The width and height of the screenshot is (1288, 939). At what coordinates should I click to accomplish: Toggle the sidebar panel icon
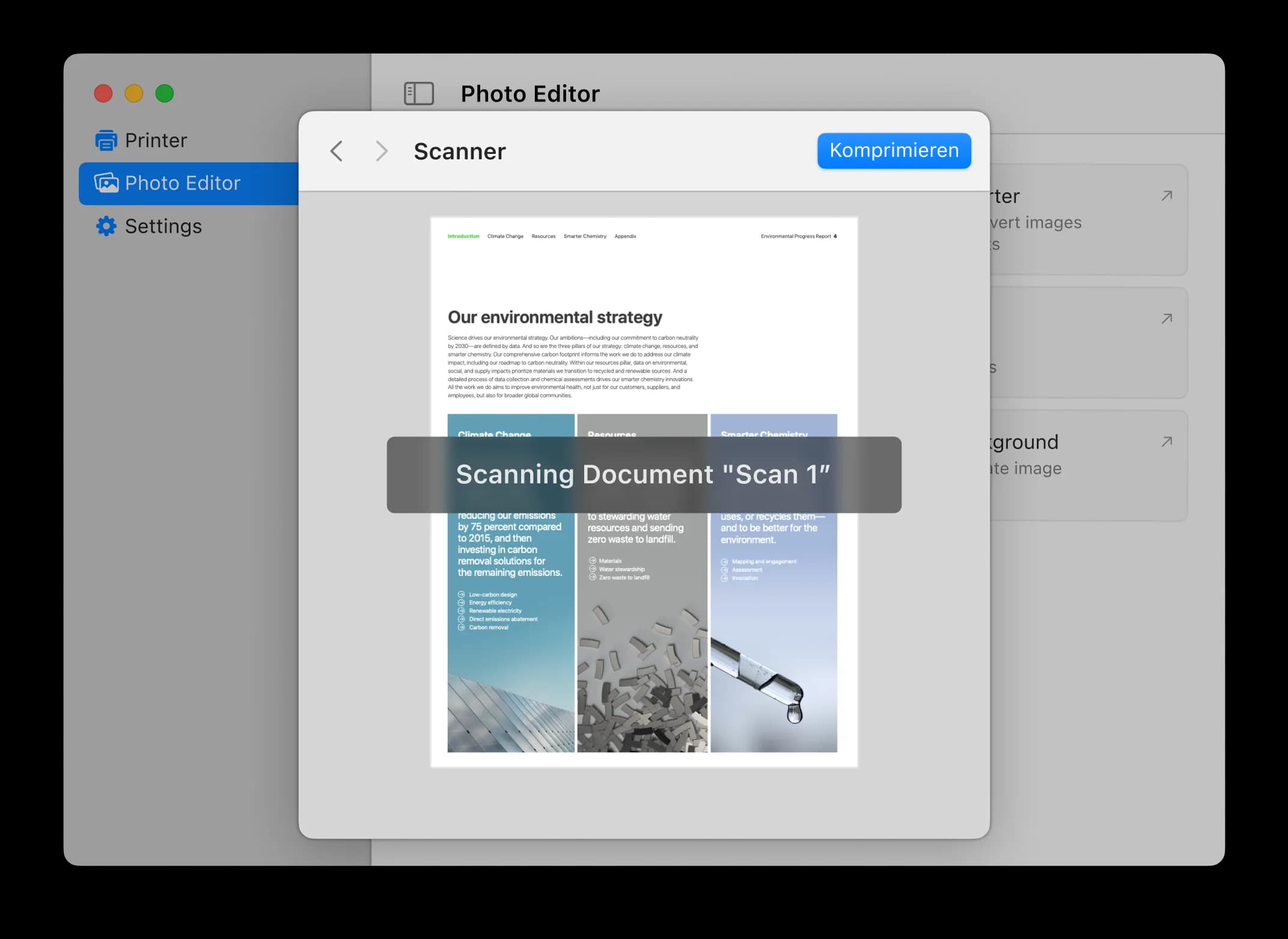point(419,94)
